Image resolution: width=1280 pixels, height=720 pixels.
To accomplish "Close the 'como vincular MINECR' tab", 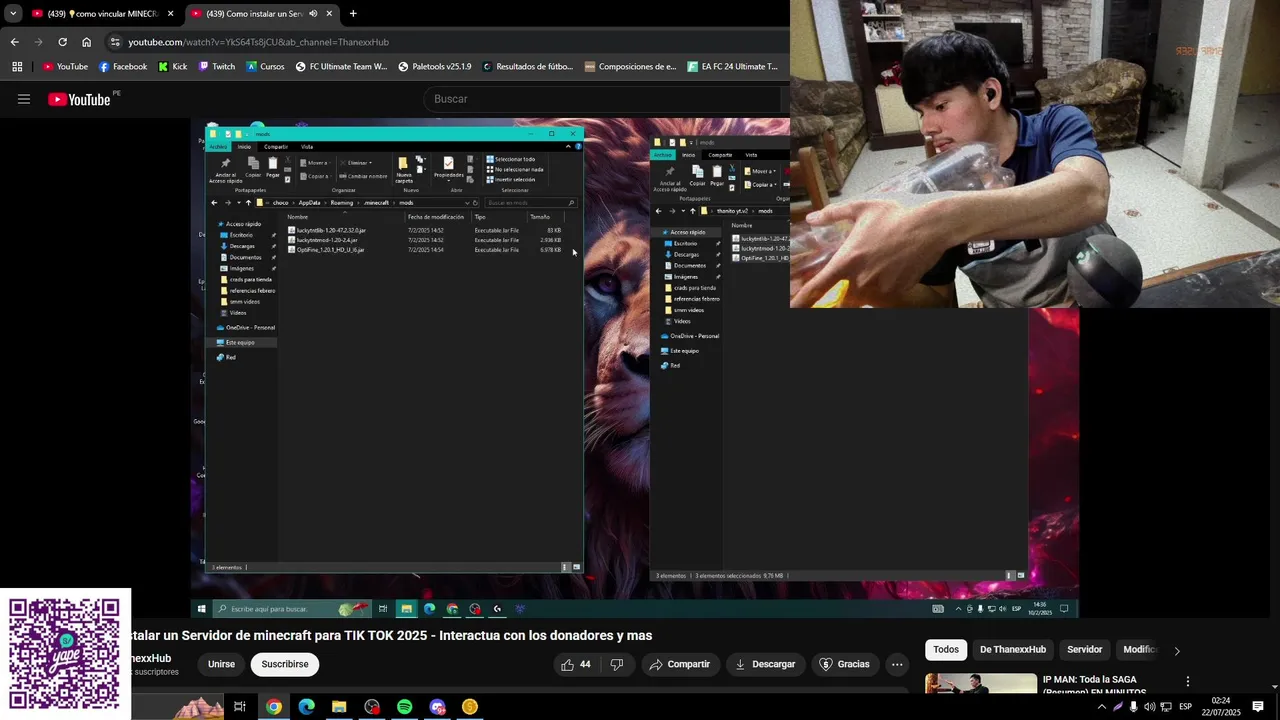I will tap(170, 14).
